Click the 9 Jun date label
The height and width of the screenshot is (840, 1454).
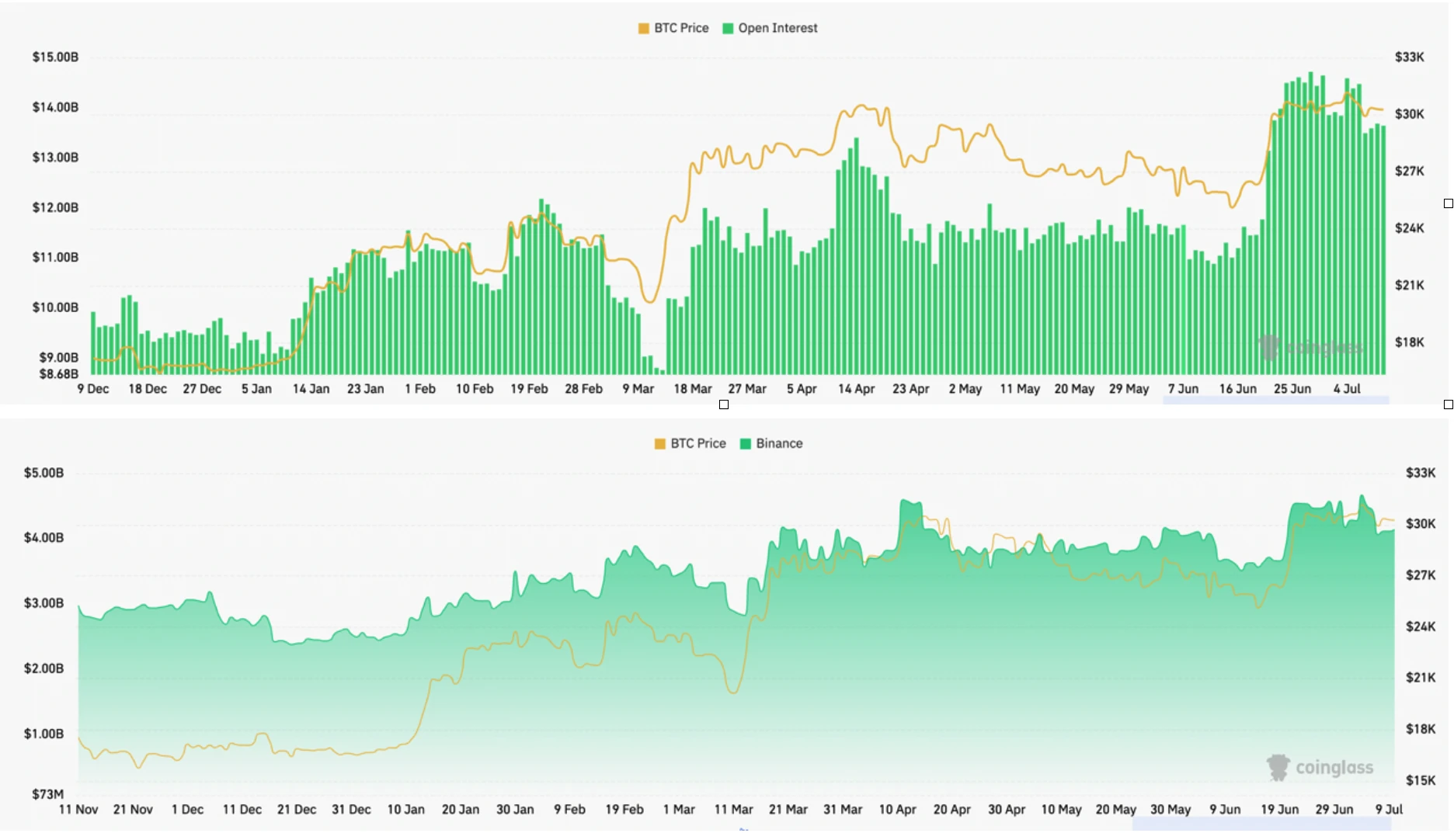pos(1225,810)
